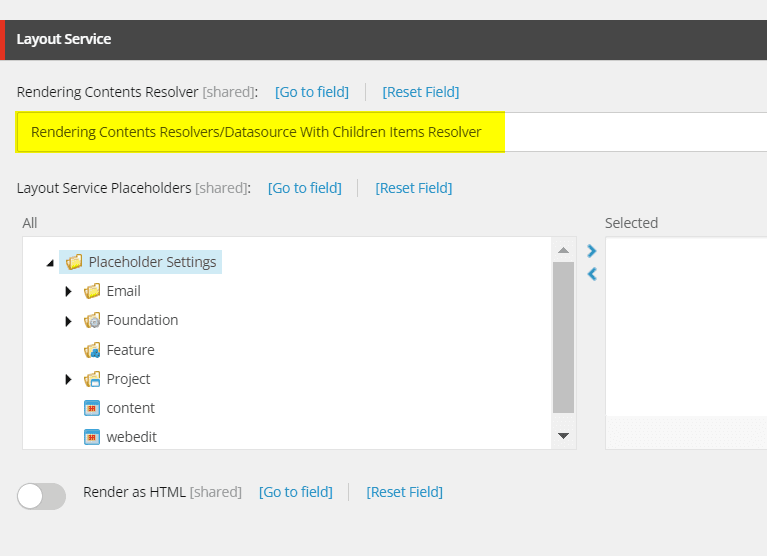Expand the Email folder node
The width and height of the screenshot is (767, 556).
68,291
